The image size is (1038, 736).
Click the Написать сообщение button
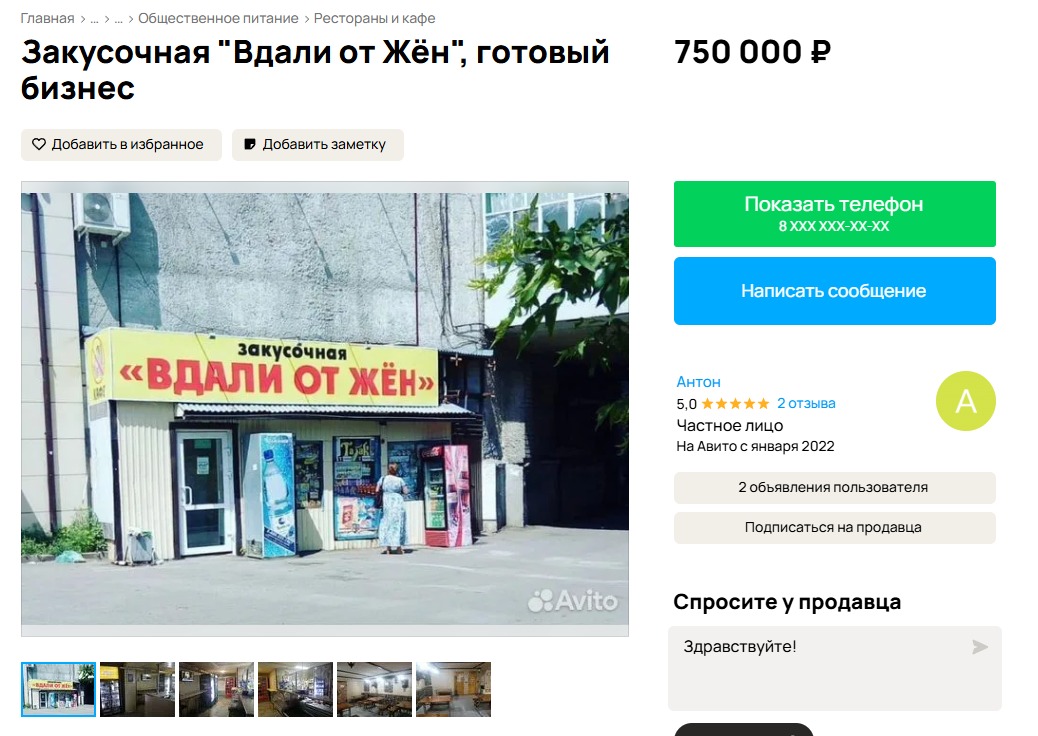pyautogui.click(x=834, y=291)
